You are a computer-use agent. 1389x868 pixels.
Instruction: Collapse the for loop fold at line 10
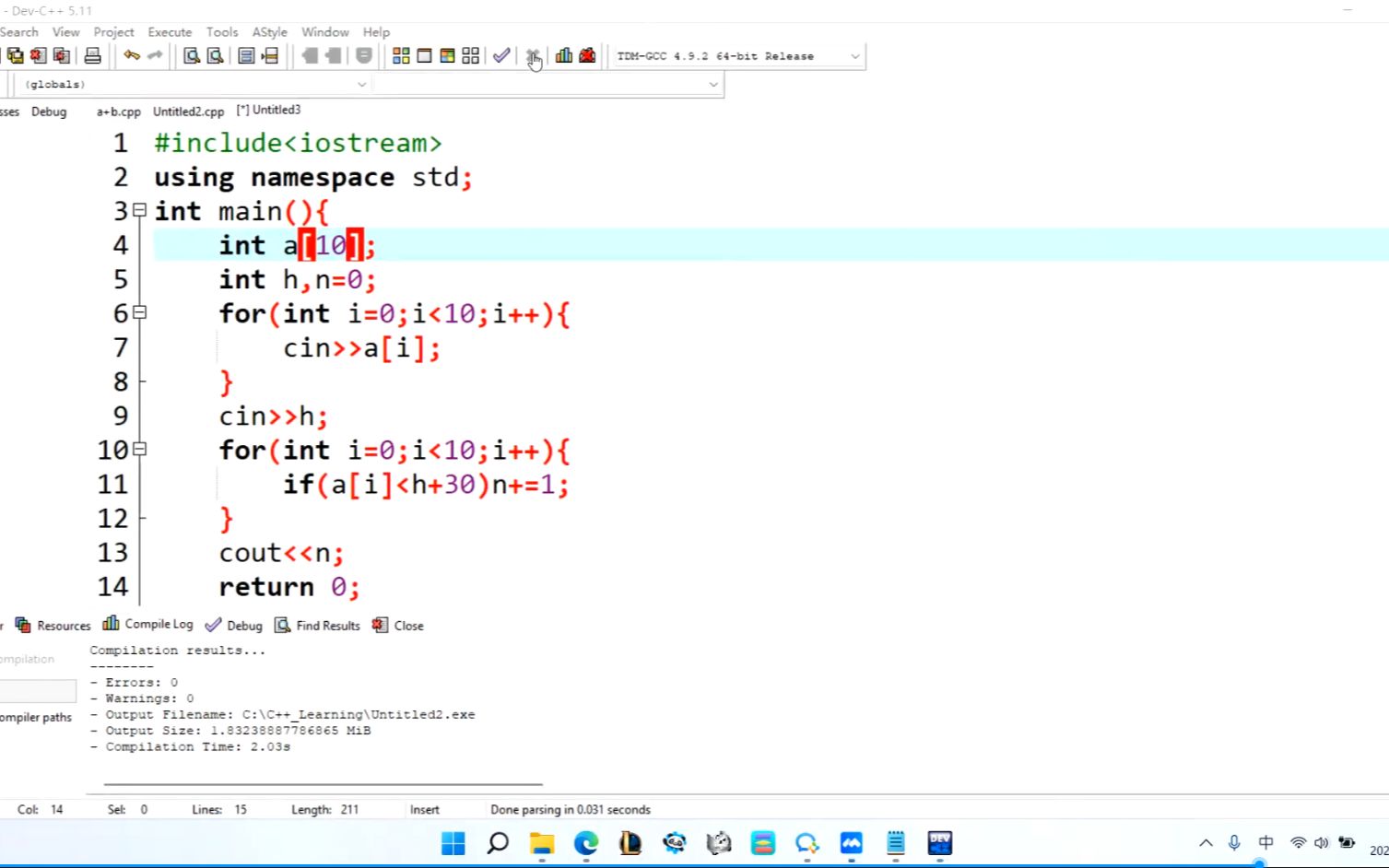pos(139,449)
